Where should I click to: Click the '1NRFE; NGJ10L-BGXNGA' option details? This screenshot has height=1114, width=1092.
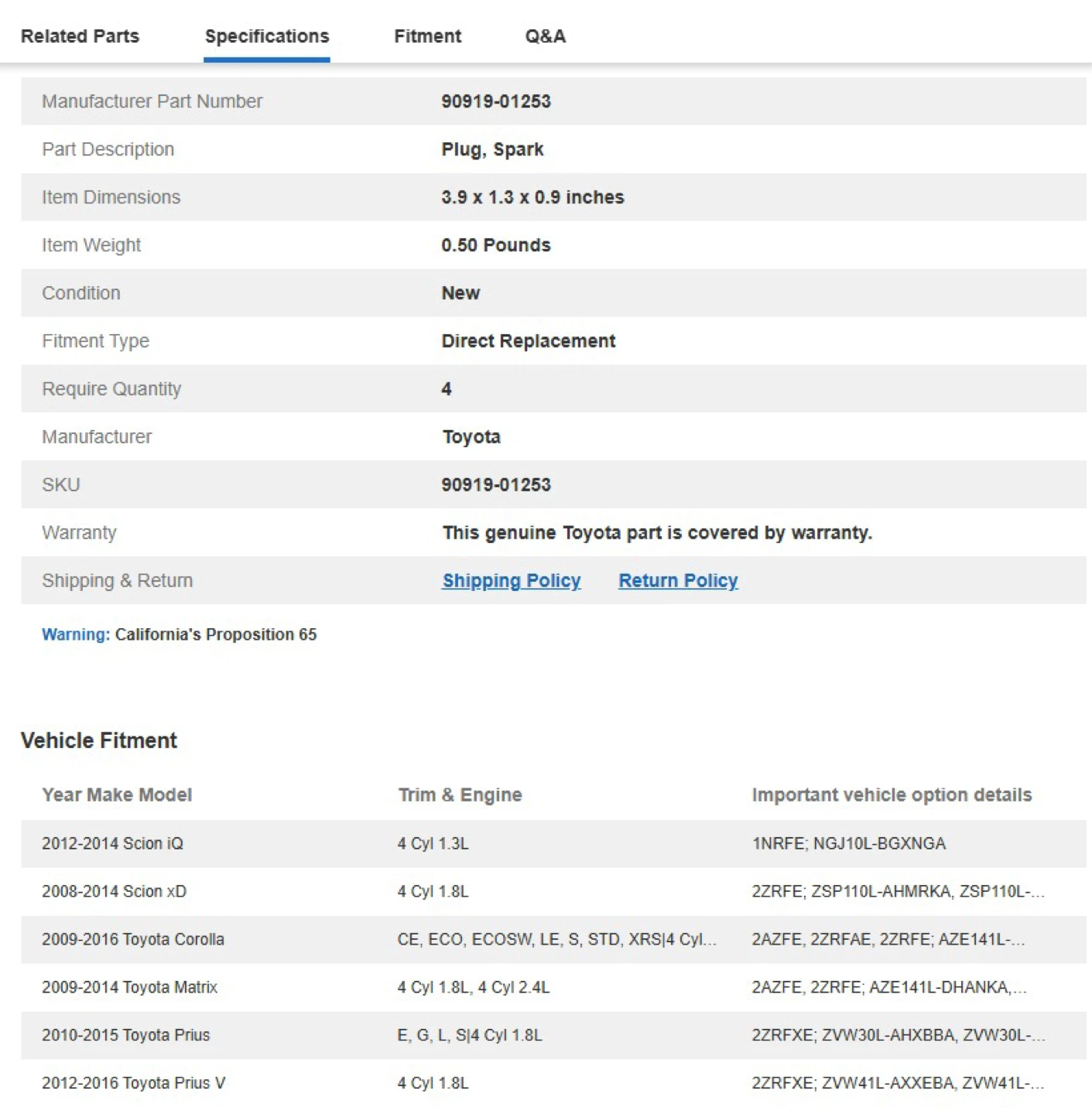pos(848,844)
